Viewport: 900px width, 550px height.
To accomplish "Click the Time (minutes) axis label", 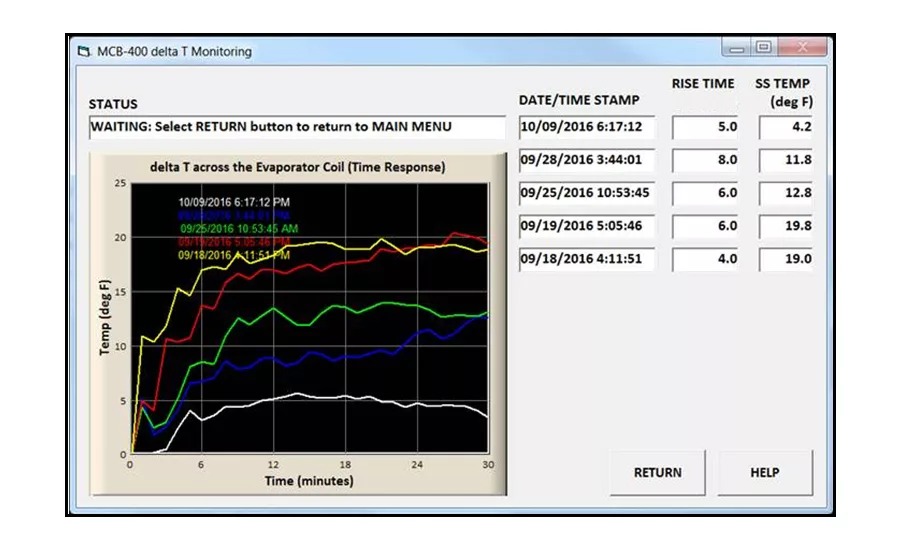I will tap(309, 481).
